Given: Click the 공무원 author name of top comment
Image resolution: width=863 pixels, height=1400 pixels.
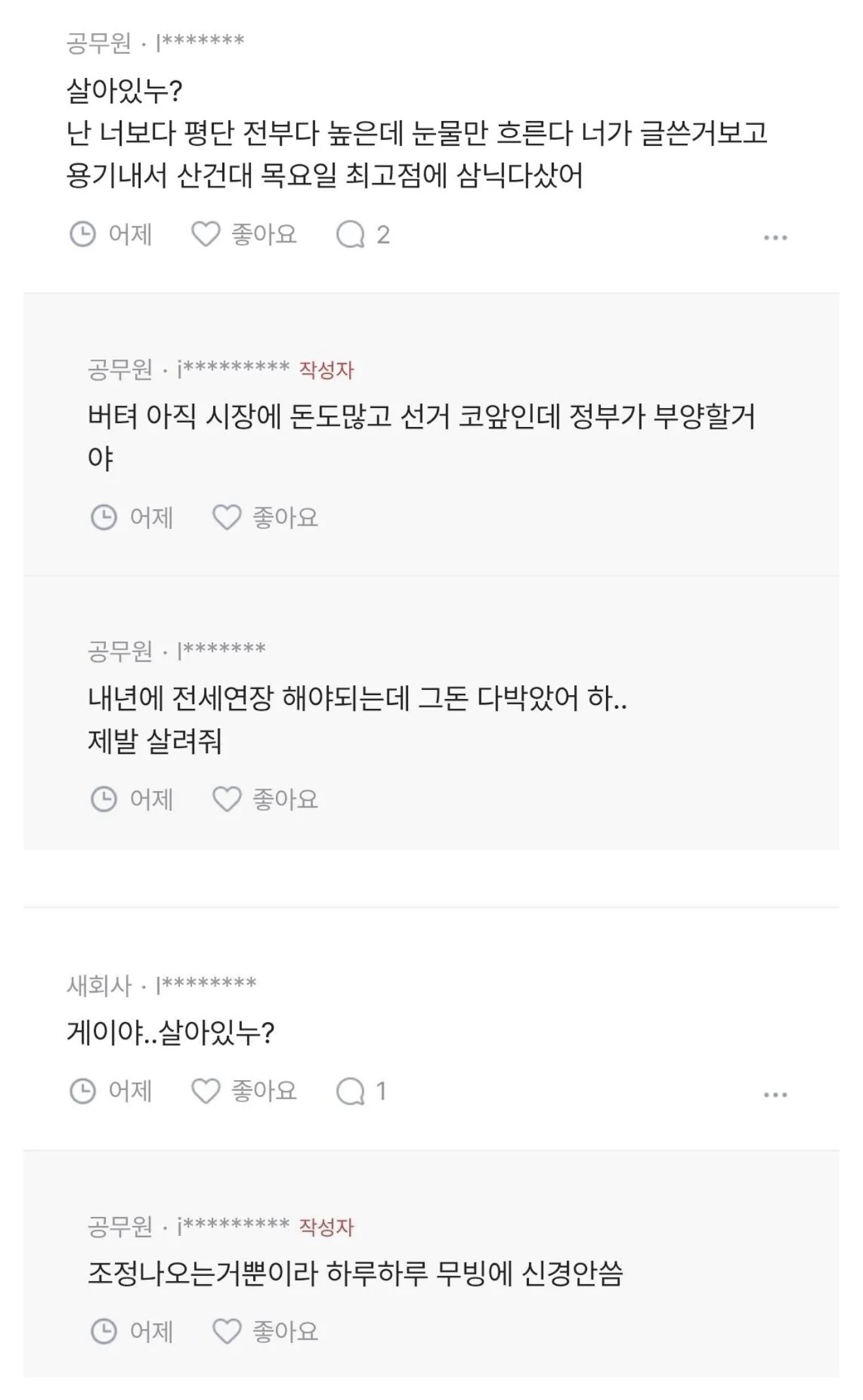Looking at the screenshot, I should (99, 43).
